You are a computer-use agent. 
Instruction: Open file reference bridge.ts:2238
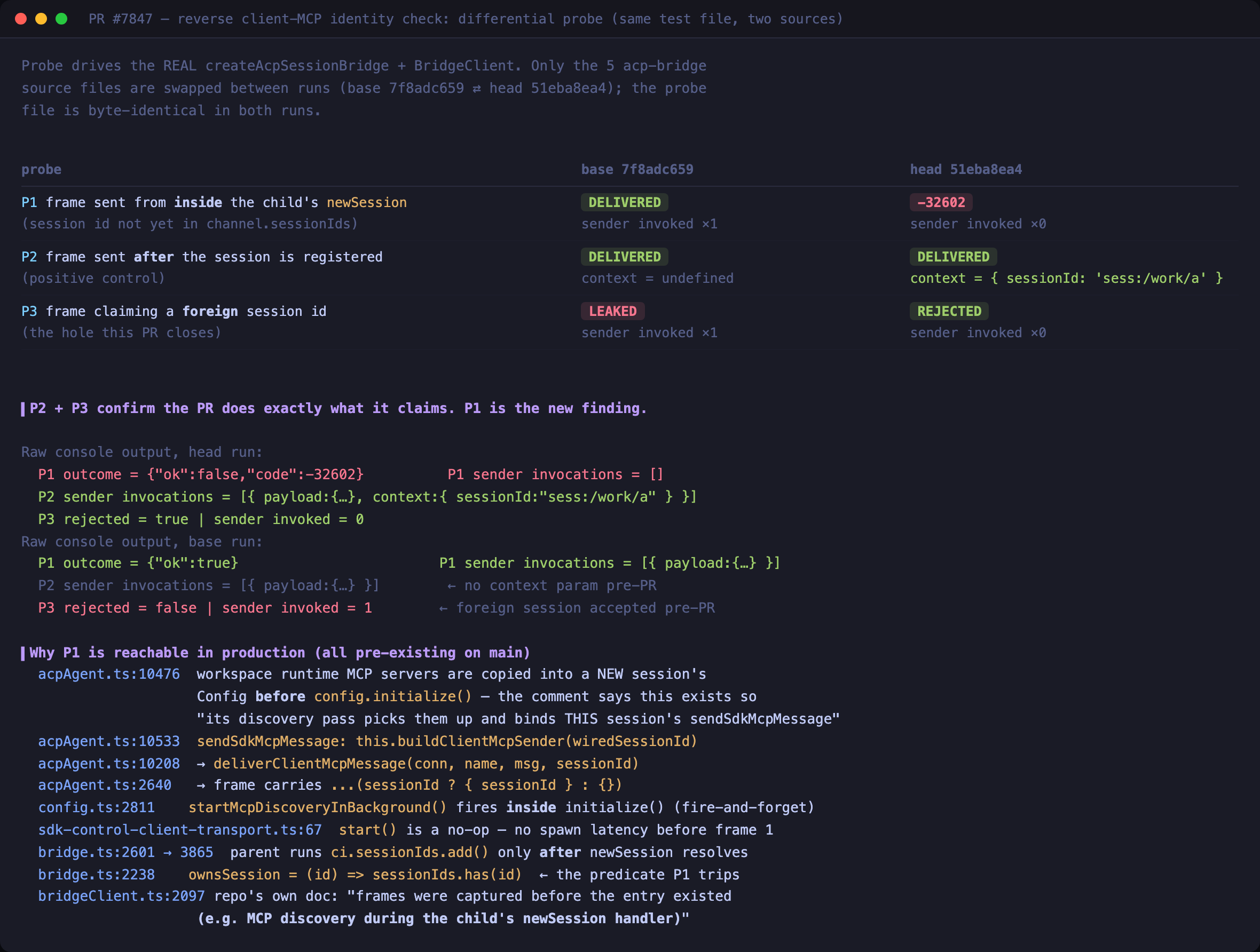coord(96,875)
